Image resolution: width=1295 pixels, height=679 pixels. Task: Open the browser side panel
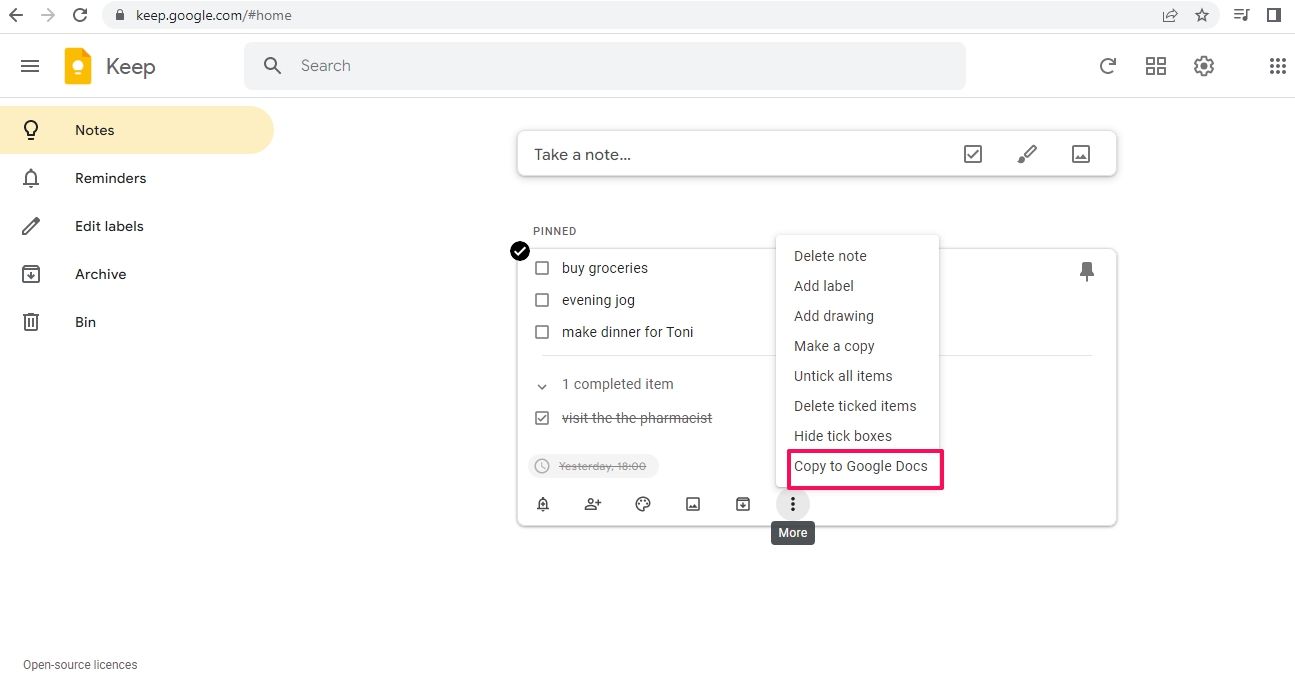click(1274, 15)
